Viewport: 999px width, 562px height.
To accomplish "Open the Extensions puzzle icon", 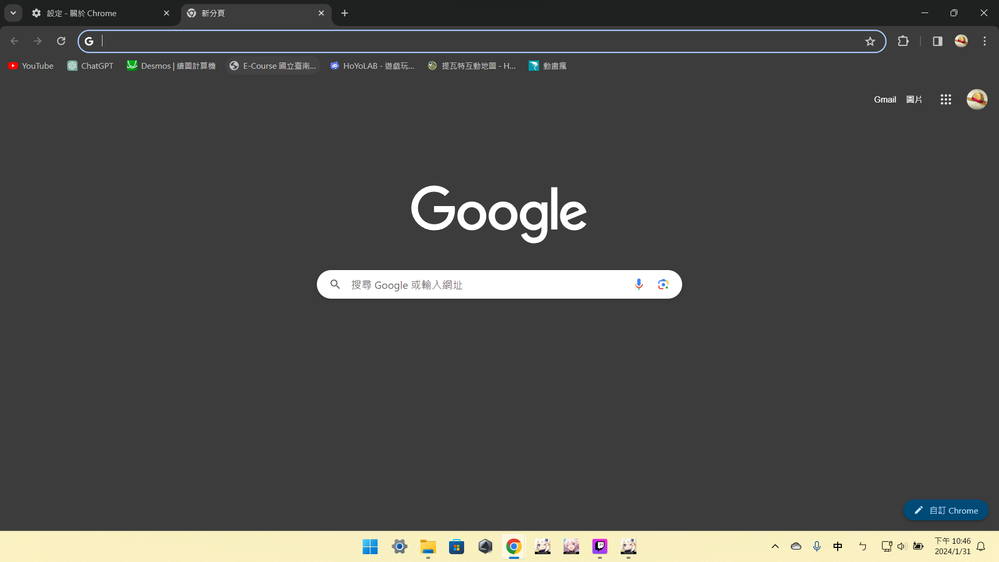I will point(903,41).
